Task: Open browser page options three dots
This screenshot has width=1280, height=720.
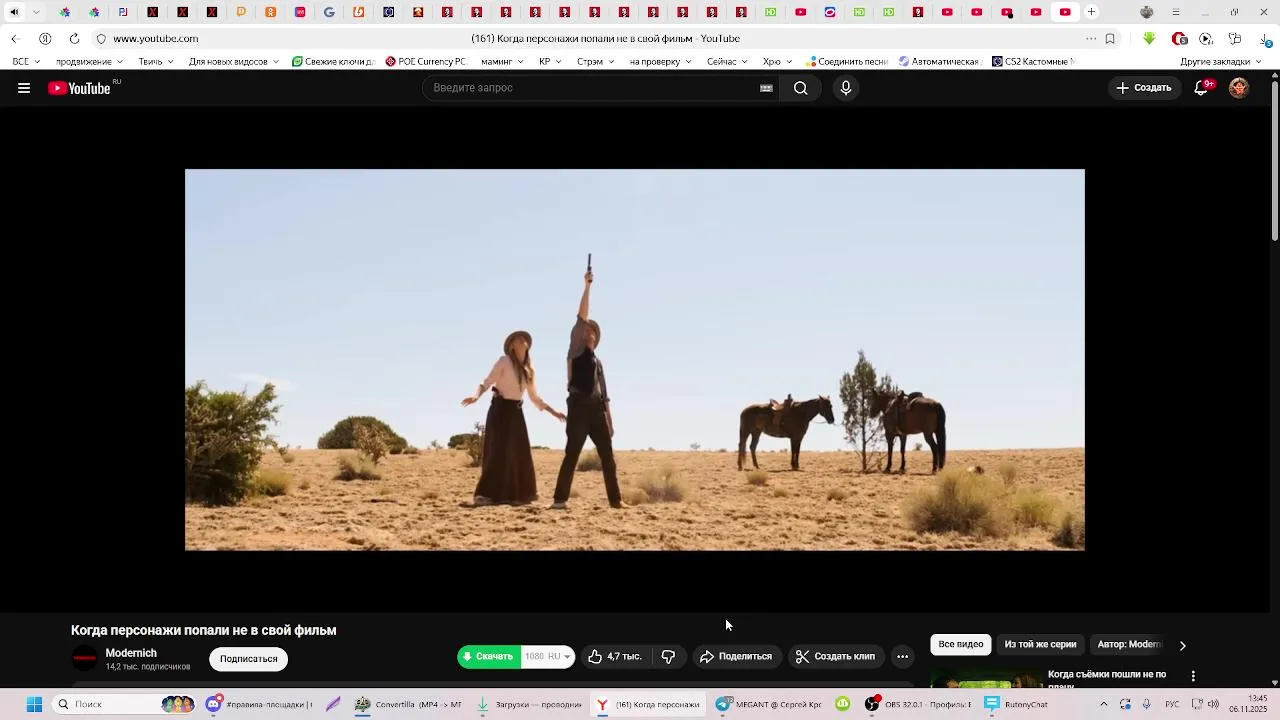Action: pos(1091,39)
